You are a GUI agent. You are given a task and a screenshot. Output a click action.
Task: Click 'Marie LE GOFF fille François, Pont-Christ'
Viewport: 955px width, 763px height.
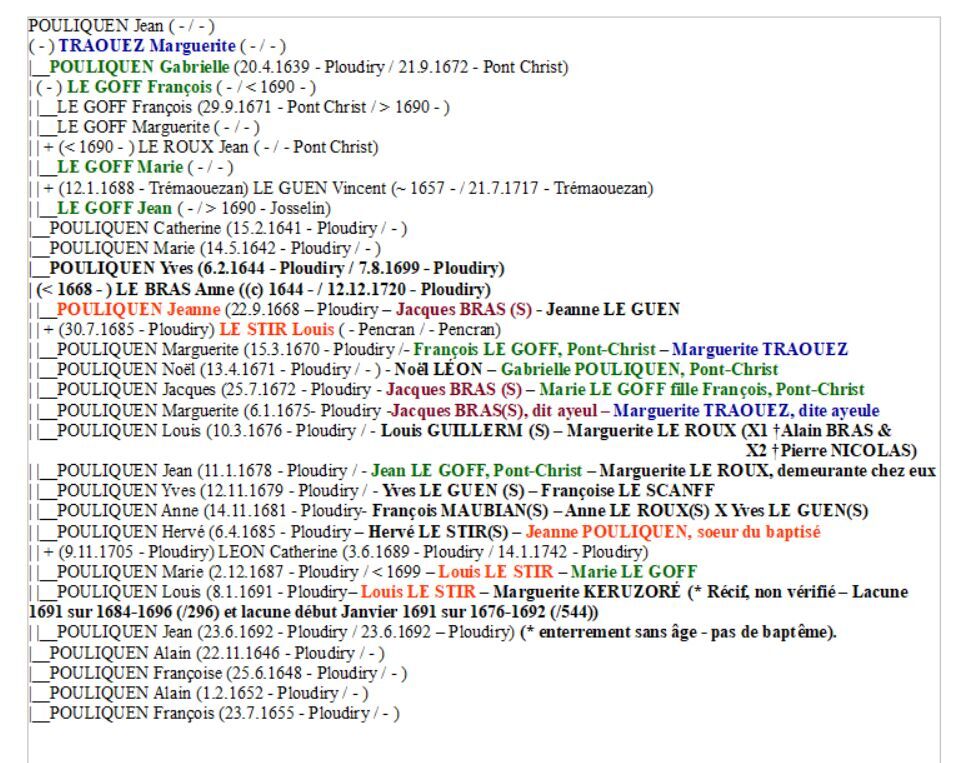point(702,390)
